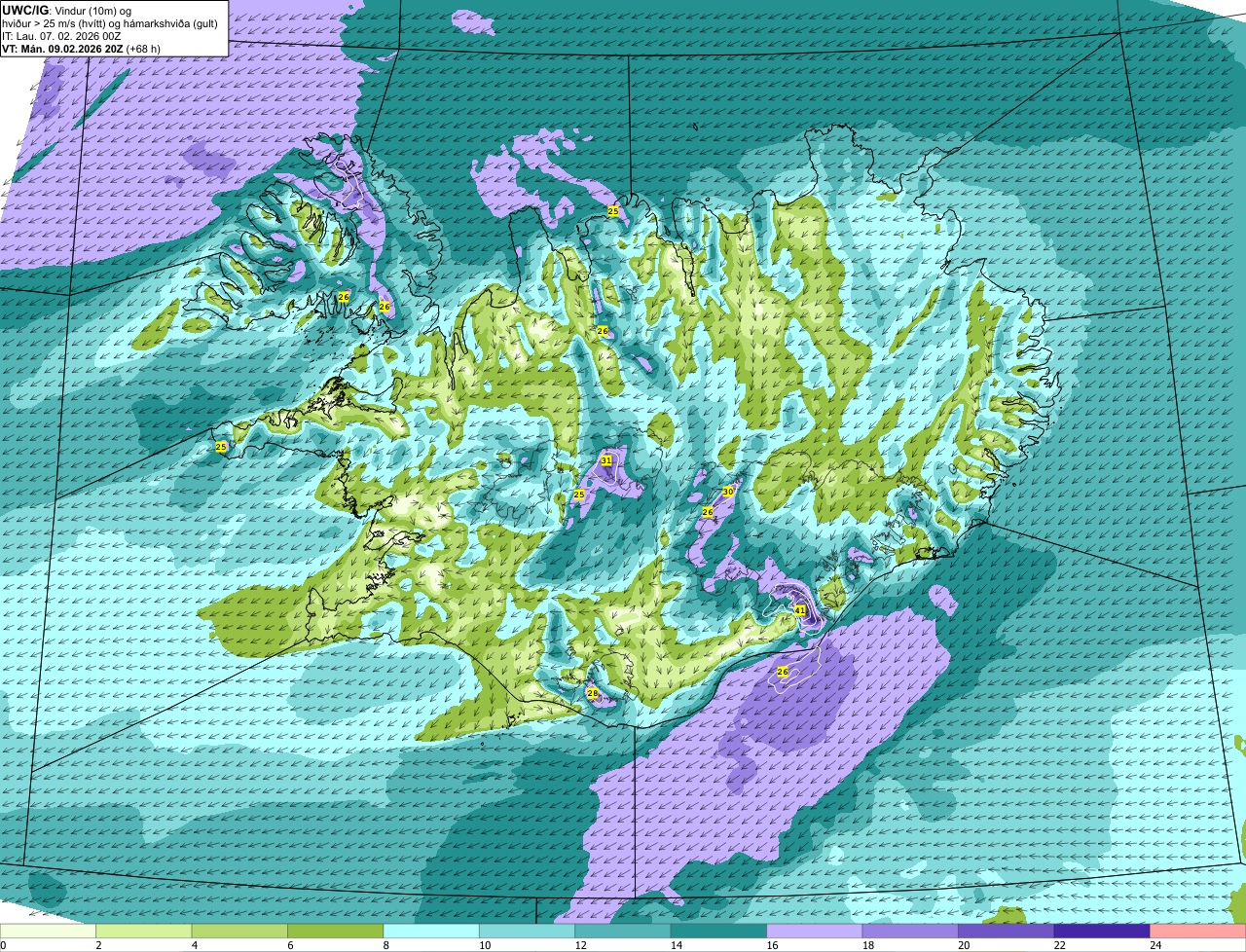The width and height of the screenshot is (1246, 952).
Task: Click the '14' tick label on the scale
Action: [x=677, y=944]
